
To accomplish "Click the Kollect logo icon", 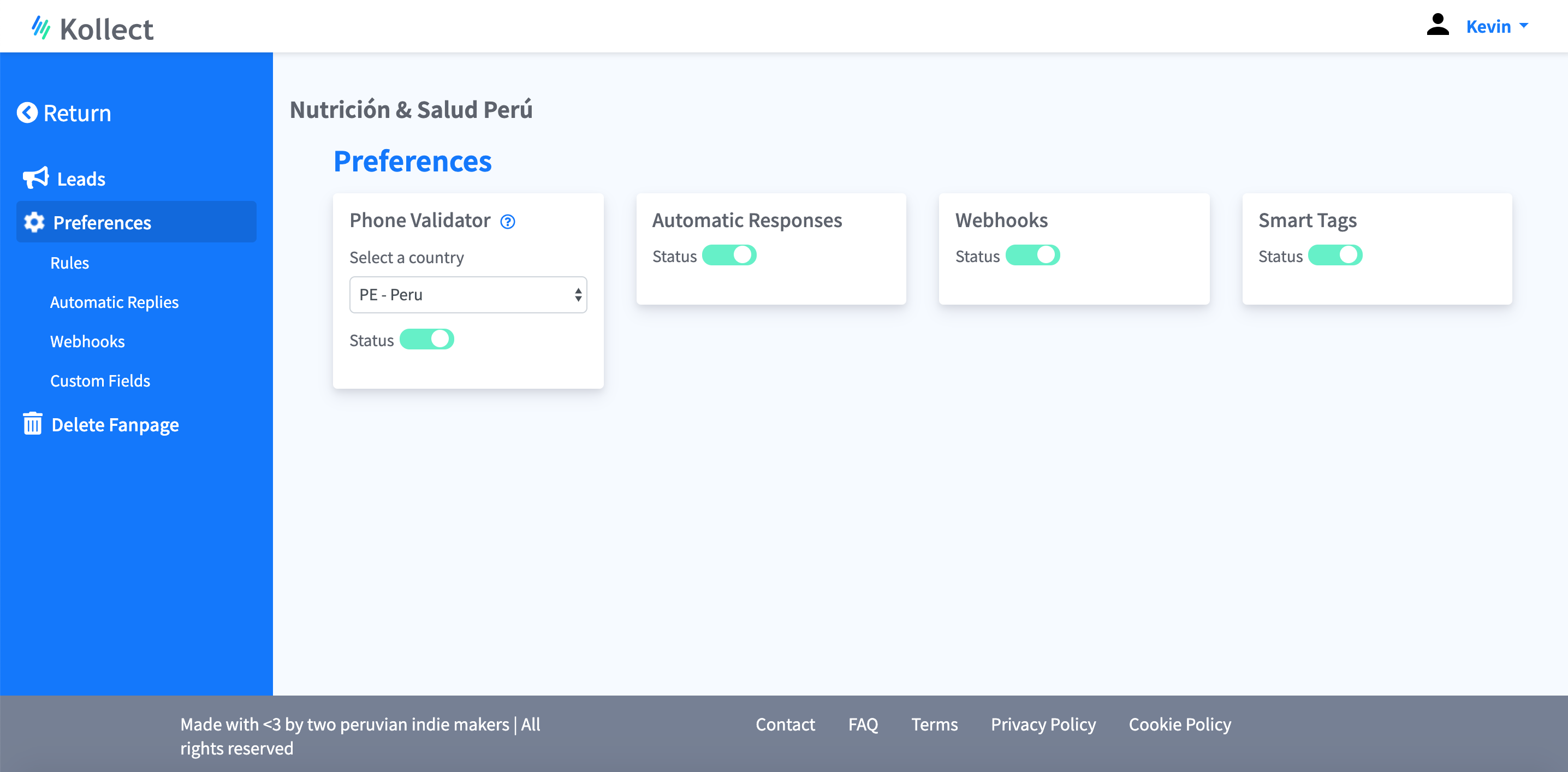I will (41, 27).
